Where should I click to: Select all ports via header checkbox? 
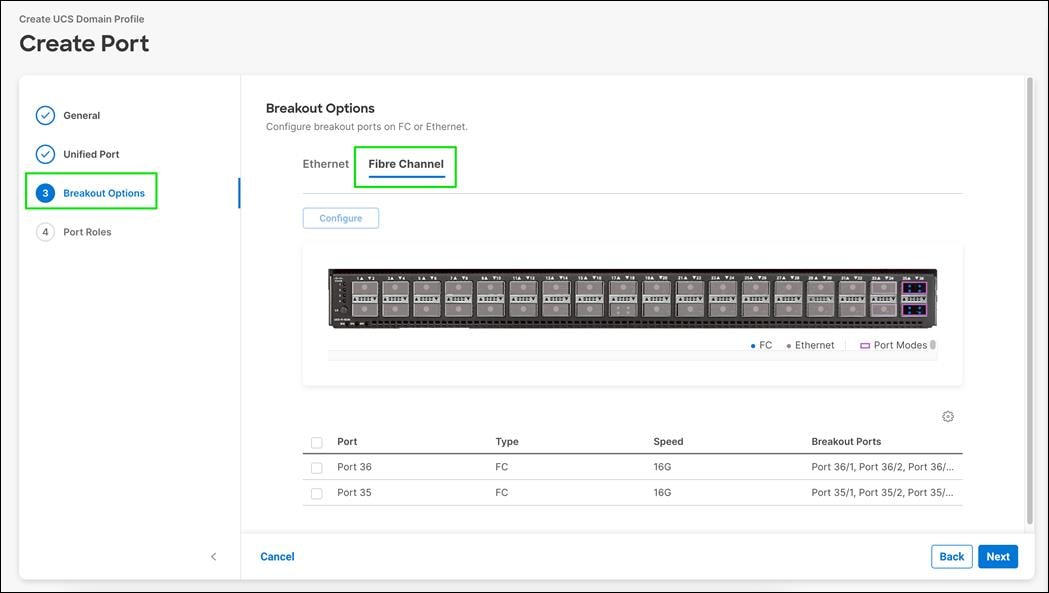(316, 442)
